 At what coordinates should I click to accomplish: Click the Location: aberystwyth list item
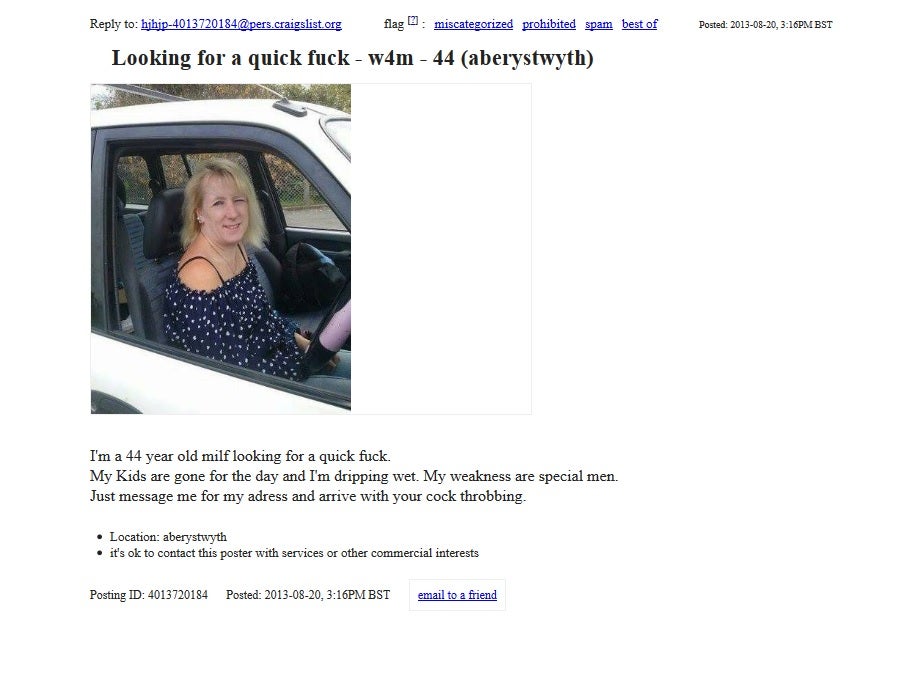coord(168,537)
